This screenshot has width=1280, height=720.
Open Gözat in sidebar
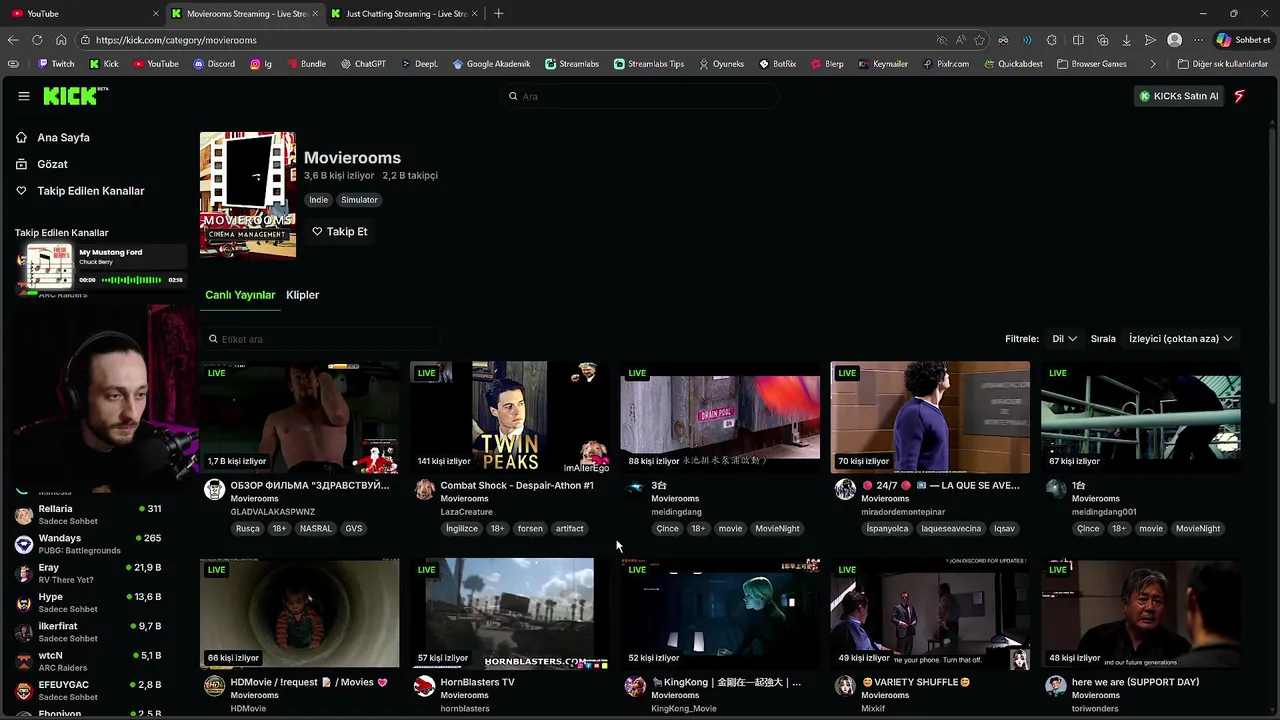(x=52, y=164)
